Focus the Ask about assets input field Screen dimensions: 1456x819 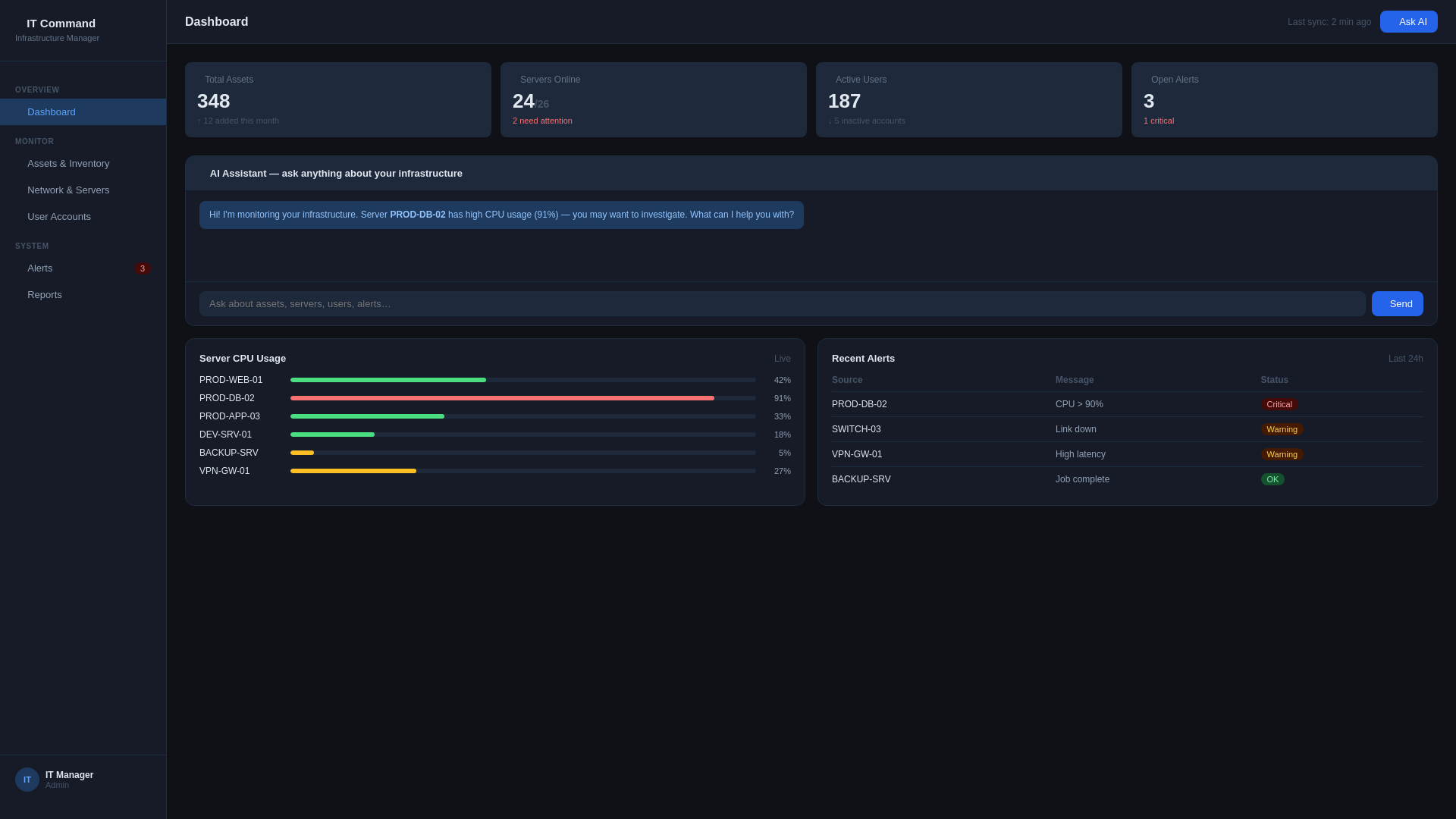[x=782, y=304]
